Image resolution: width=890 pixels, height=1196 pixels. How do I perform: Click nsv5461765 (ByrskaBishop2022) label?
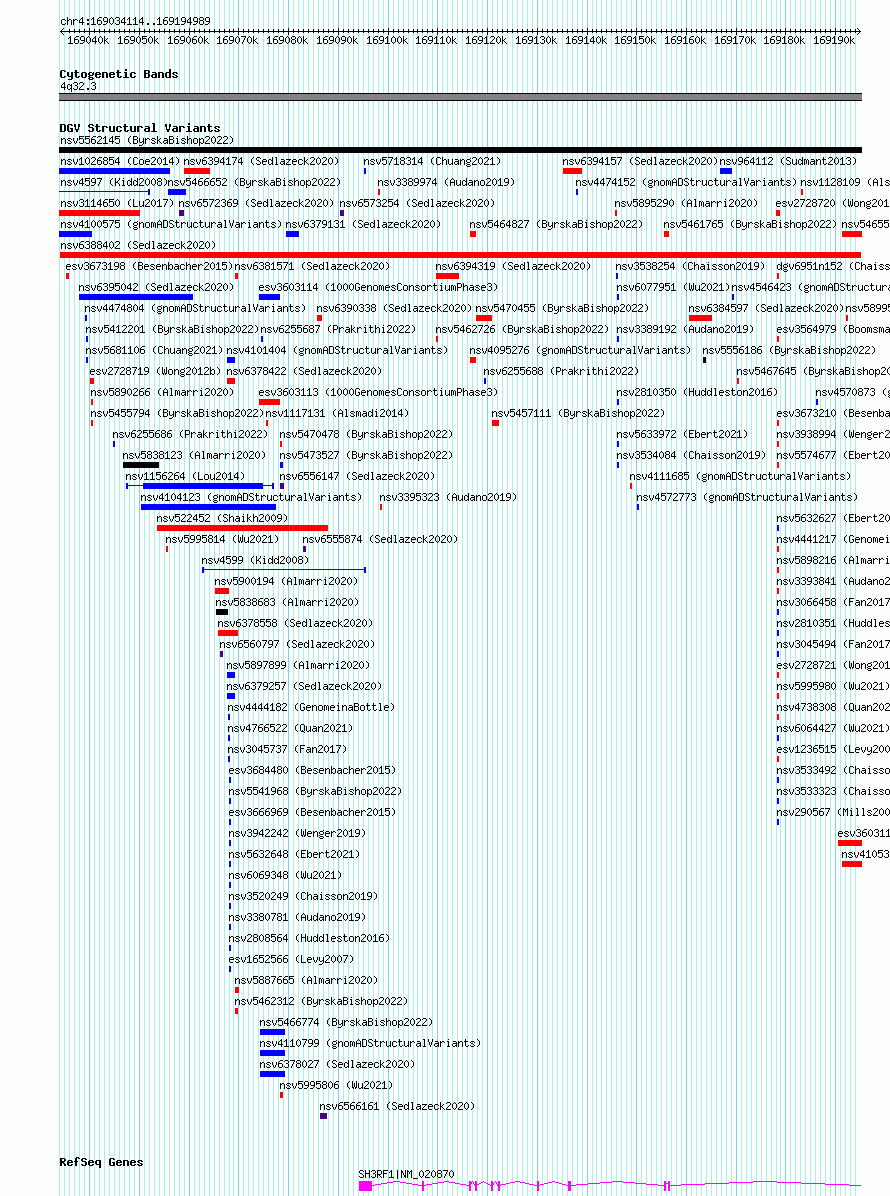point(750,224)
